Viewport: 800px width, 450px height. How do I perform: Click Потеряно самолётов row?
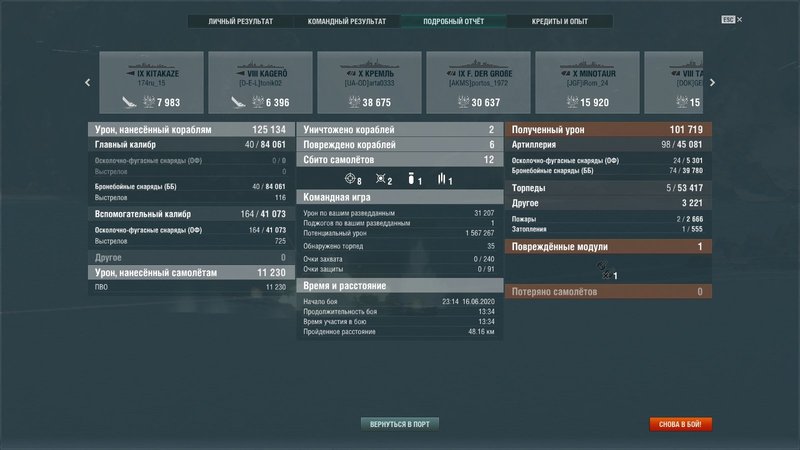point(608,292)
